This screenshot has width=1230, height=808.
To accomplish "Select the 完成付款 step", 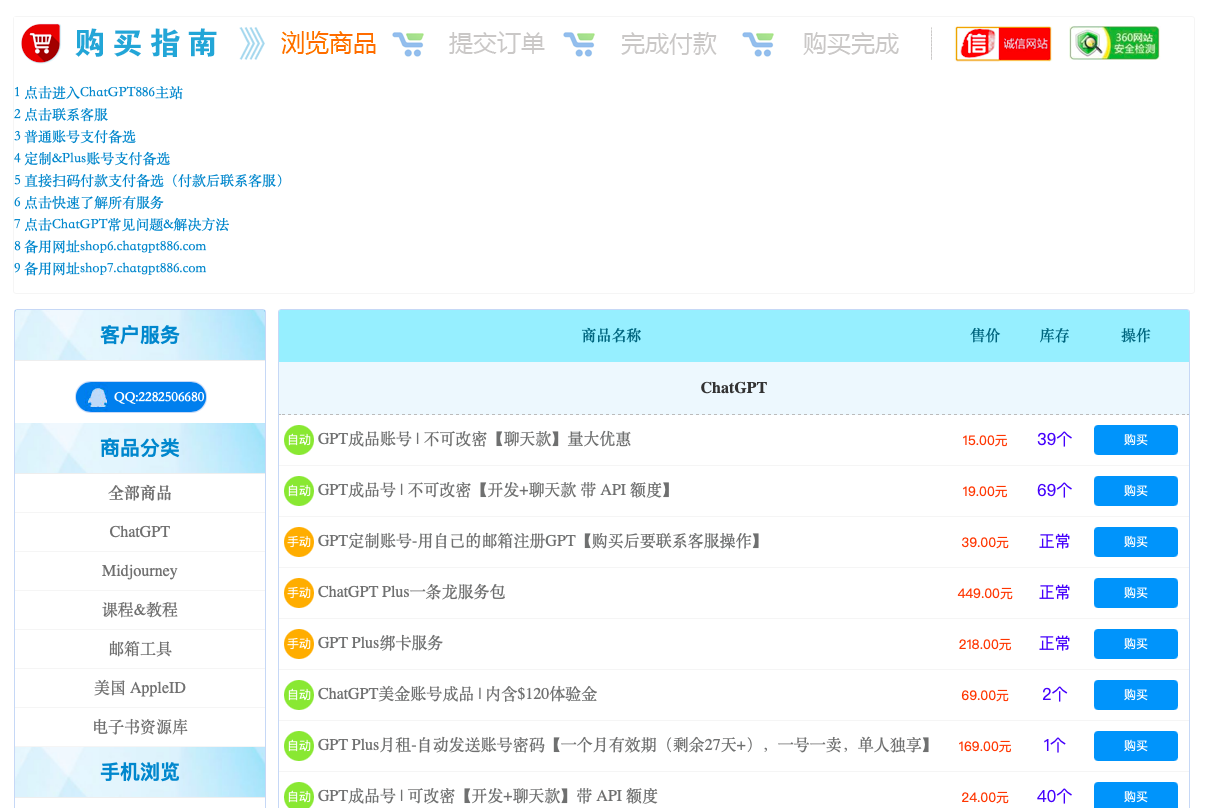I will 668,43.
